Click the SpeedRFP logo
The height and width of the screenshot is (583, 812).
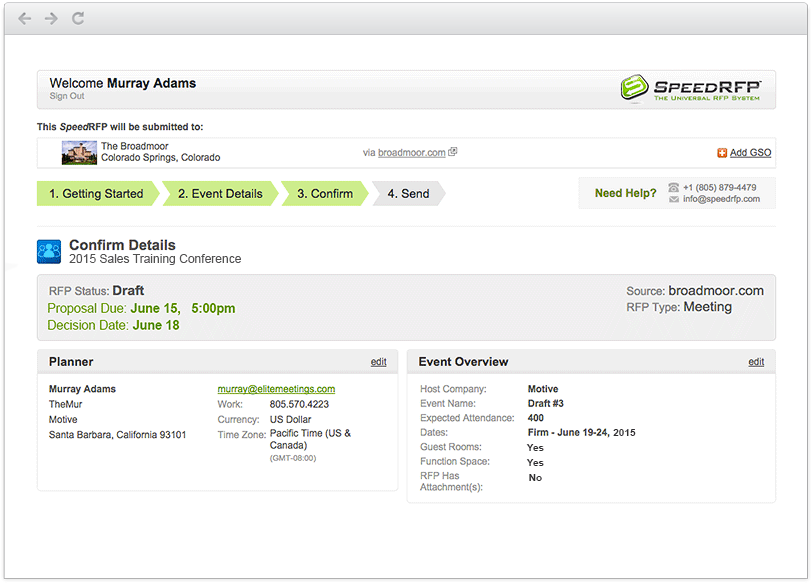click(691, 89)
